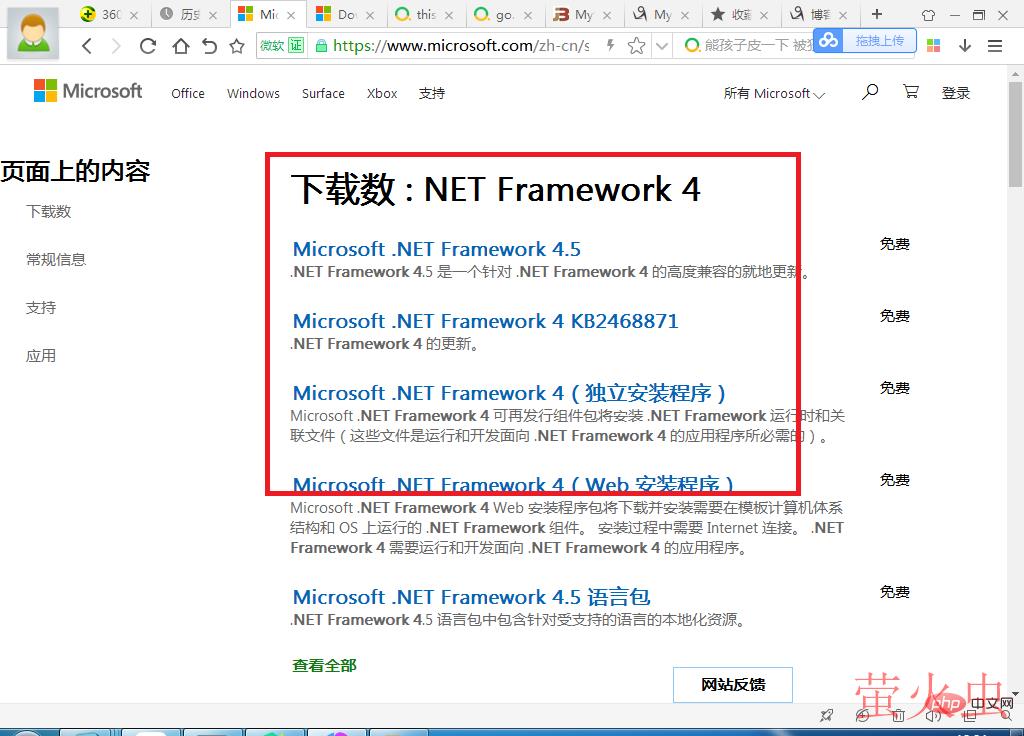Click the zoom magnifier icon in status bar
1024x736 pixels.
pos(1006,716)
